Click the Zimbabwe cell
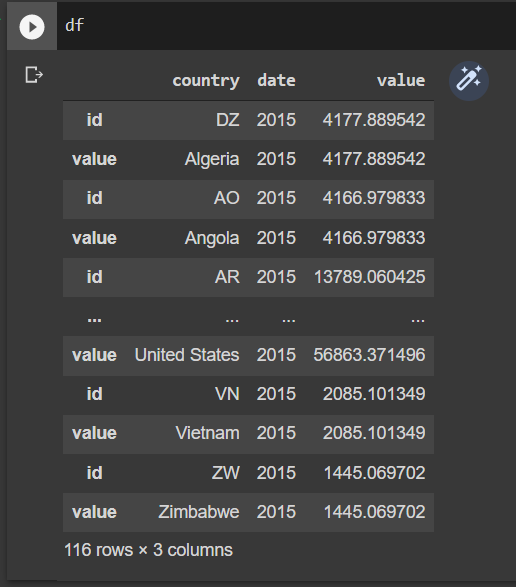The height and width of the screenshot is (587, 516). pos(199,512)
